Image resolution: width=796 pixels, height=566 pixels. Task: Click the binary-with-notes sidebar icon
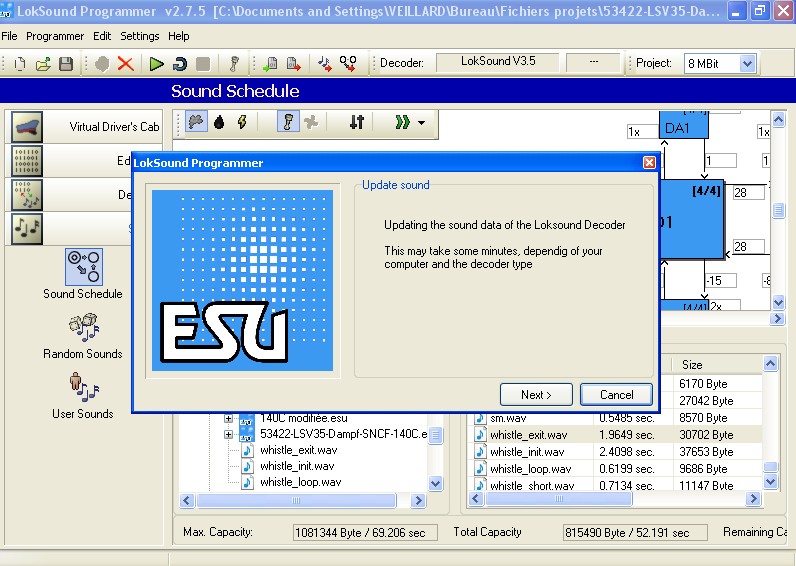point(27,194)
